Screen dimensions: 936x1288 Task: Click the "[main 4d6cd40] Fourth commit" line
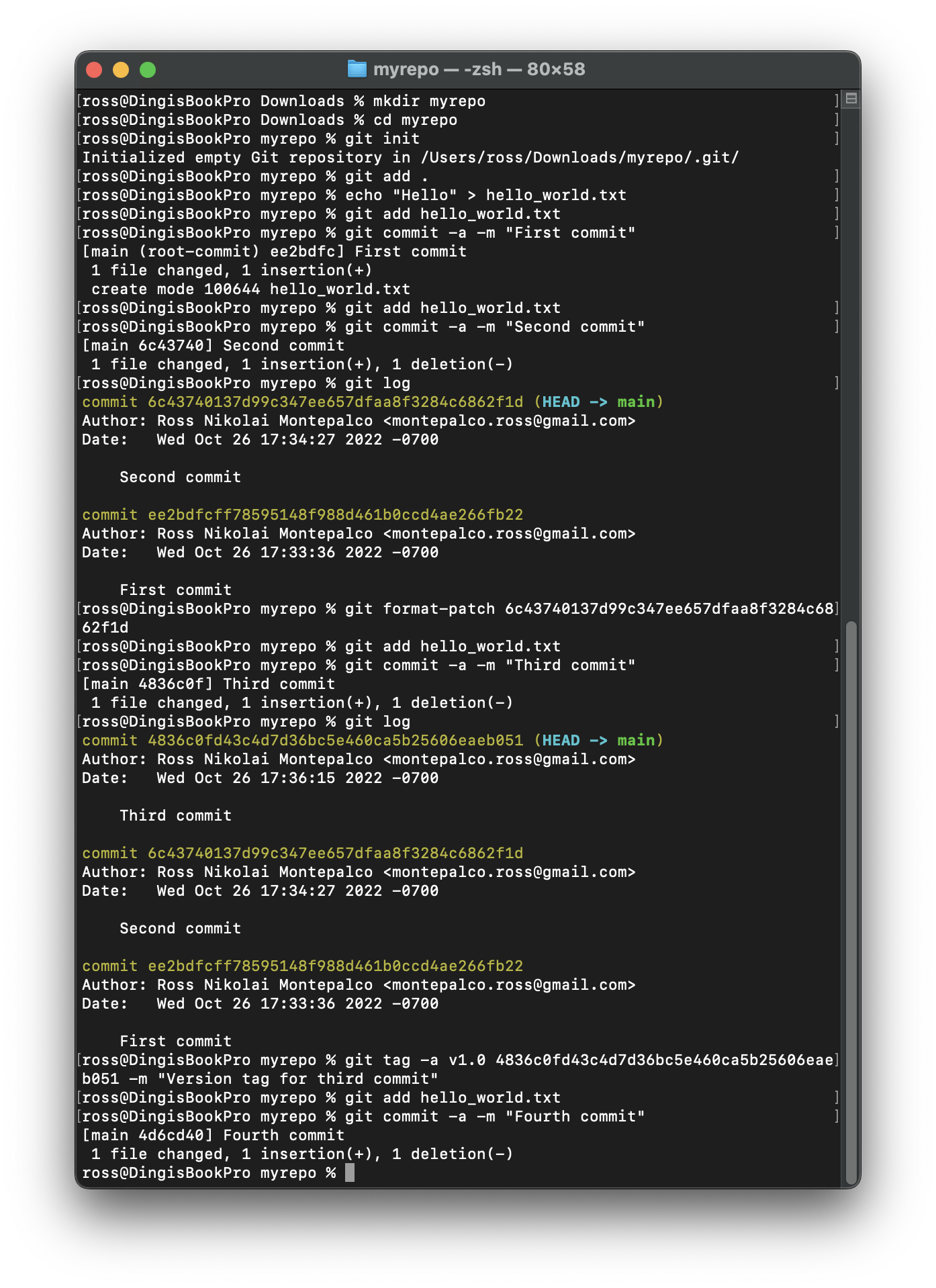pyautogui.click(x=214, y=1136)
